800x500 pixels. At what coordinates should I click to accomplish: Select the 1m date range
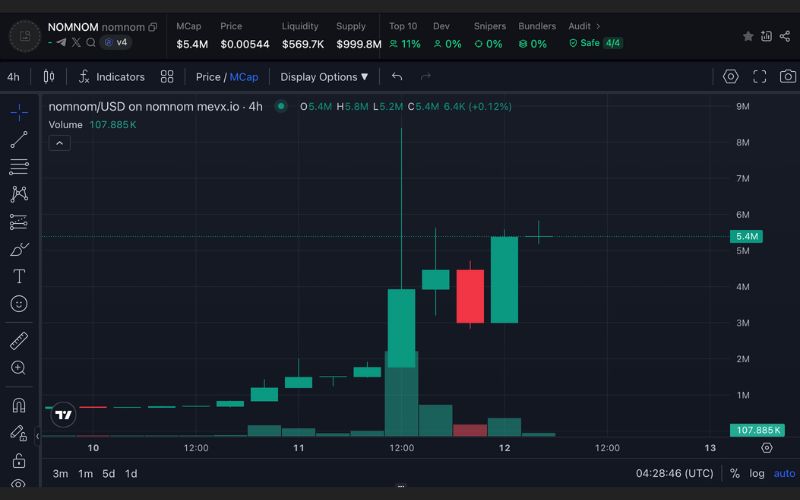click(85, 473)
